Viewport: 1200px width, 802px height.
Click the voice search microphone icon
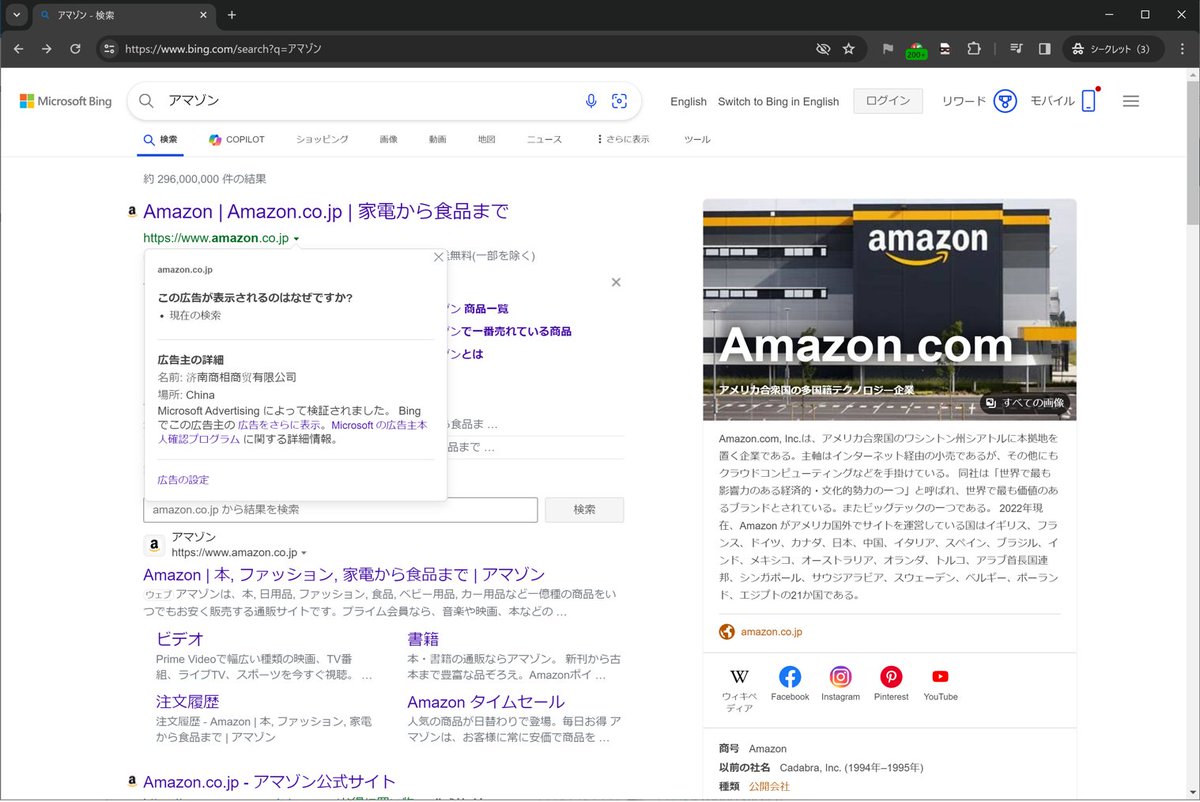coord(590,100)
